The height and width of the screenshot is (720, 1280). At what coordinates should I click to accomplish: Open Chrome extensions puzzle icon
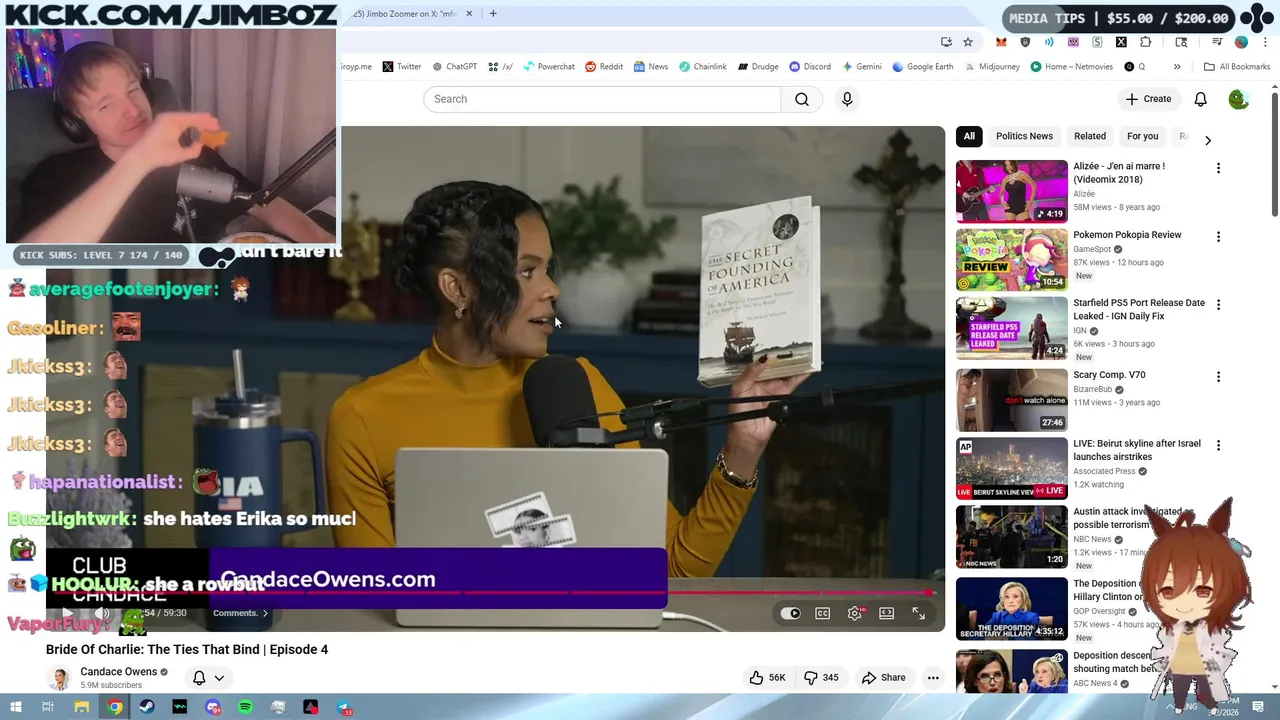pos(1145,42)
